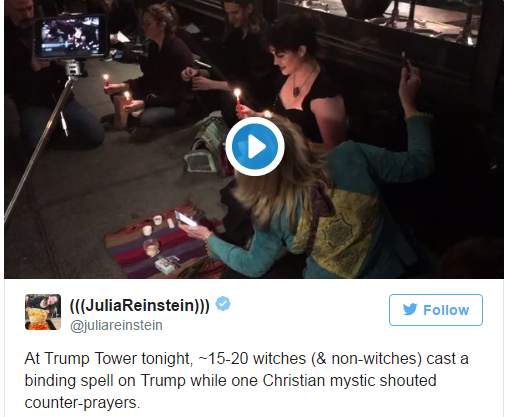The image size is (505, 417).
Task: Click the blue verified checkmark badge
Action: [x=223, y=304]
